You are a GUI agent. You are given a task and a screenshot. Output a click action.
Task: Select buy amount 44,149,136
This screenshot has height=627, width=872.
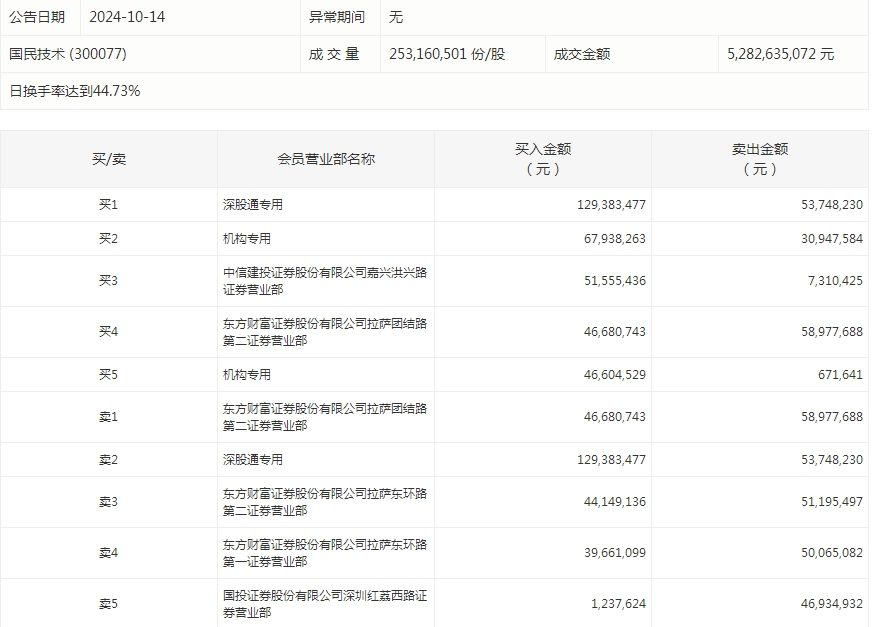point(615,502)
